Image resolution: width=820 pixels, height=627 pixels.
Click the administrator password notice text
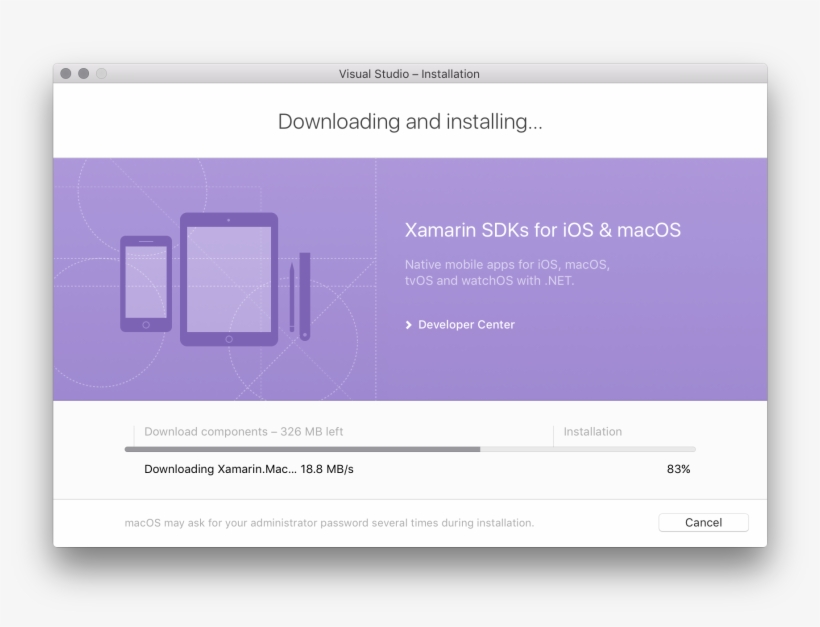tap(329, 523)
